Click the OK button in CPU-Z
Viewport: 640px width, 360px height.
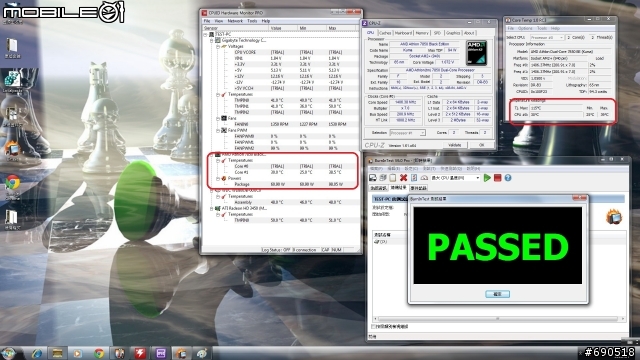(481, 145)
